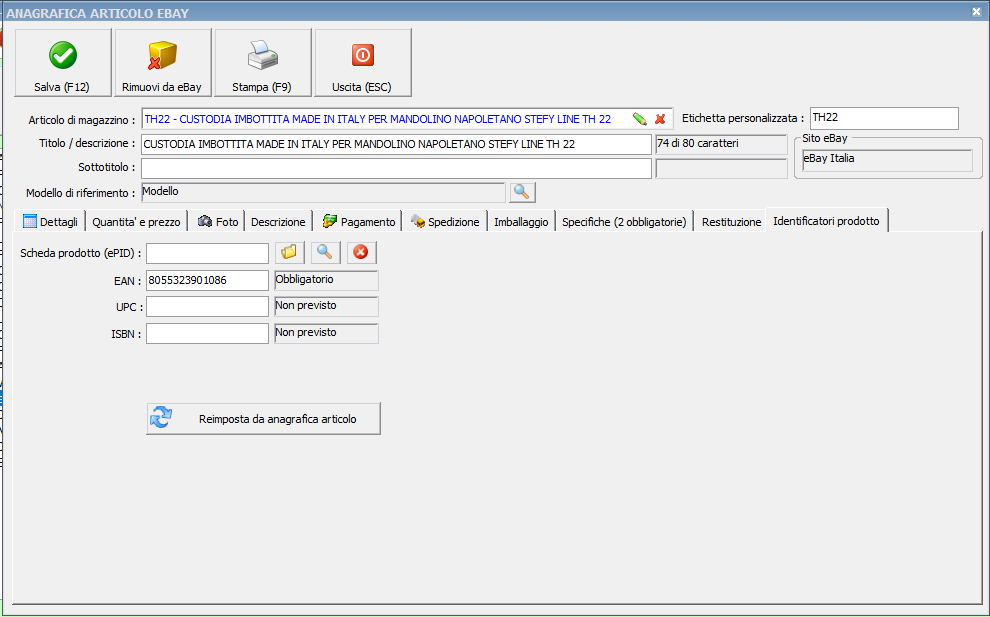Switch to the Spedizione tab
Image resolution: width=990 pixels, height=617 pixels.
(x=445, y=222)
